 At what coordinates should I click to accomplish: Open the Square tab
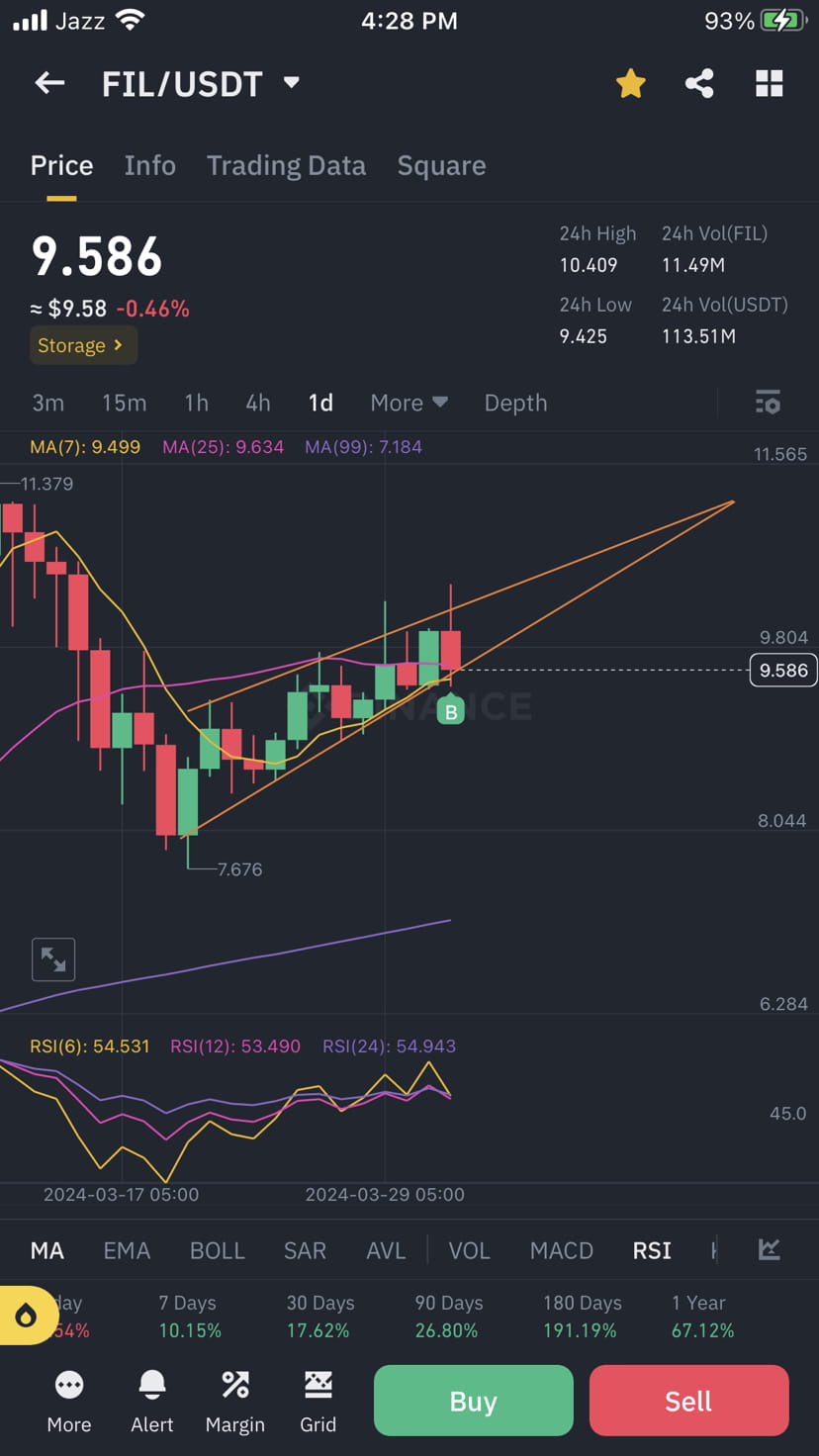click(441, 165)
